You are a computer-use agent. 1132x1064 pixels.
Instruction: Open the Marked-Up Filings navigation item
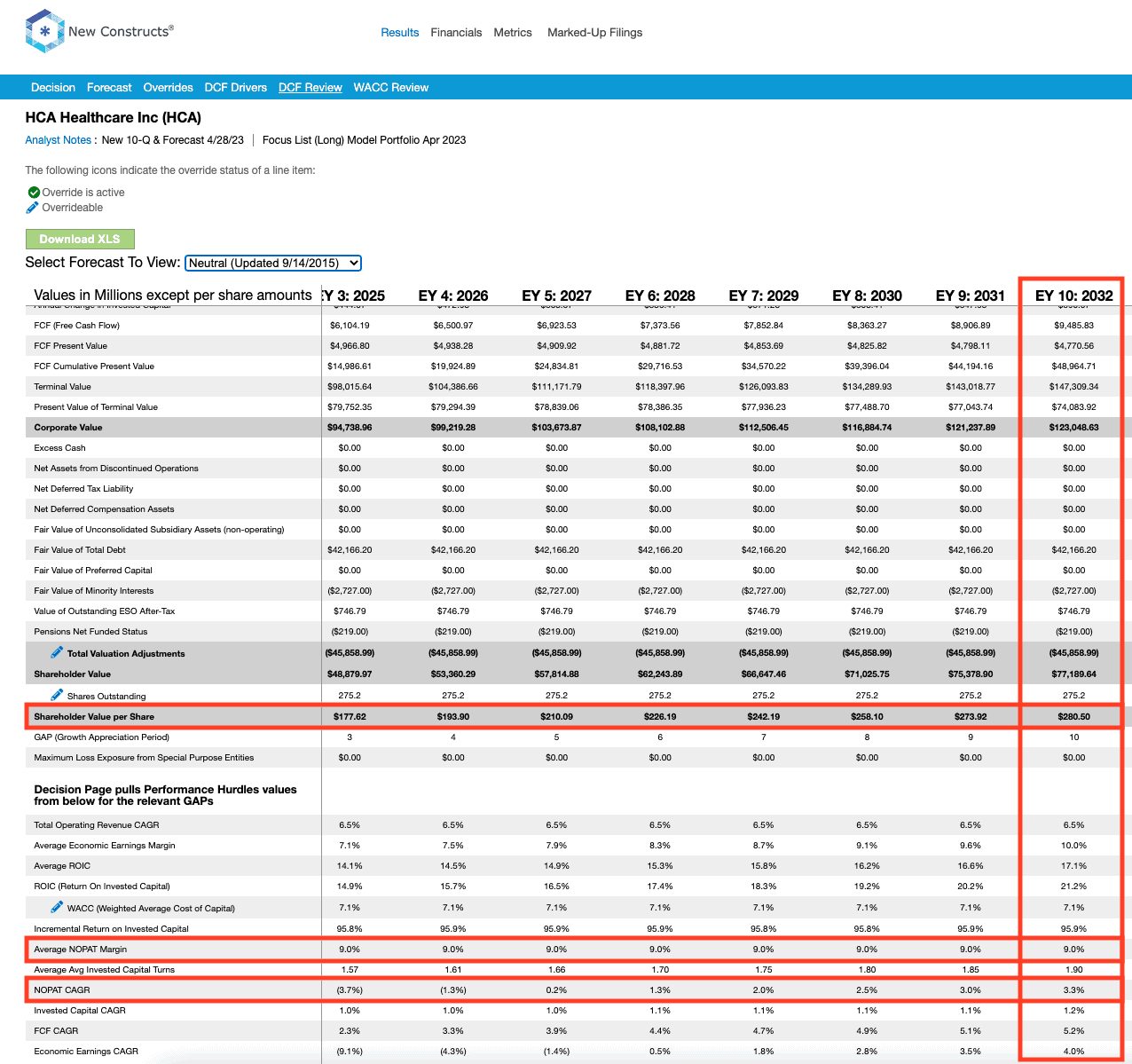pyautogui.click(x=594, y=33)
